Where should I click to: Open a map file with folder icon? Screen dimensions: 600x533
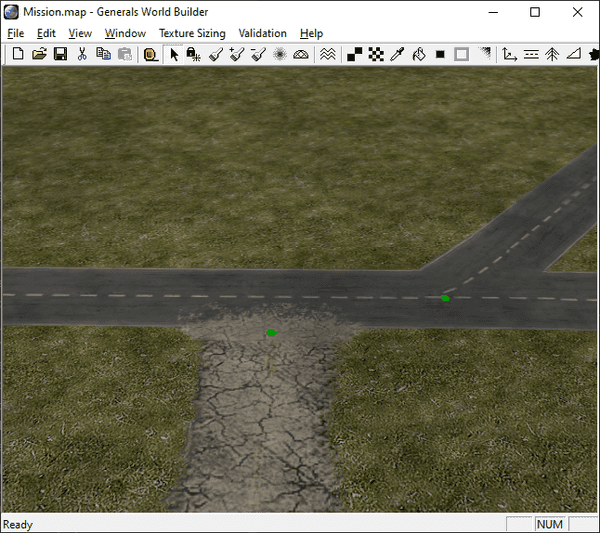tap(39, 54)
